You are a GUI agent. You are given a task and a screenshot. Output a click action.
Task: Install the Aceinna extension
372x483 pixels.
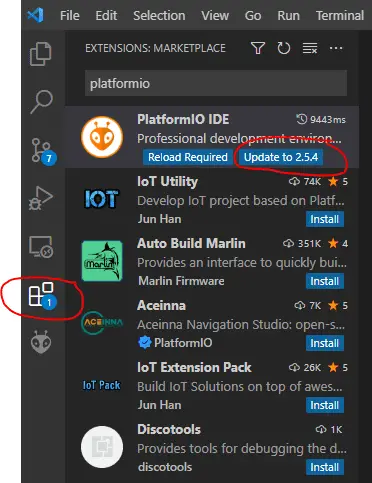click(325, 343)
